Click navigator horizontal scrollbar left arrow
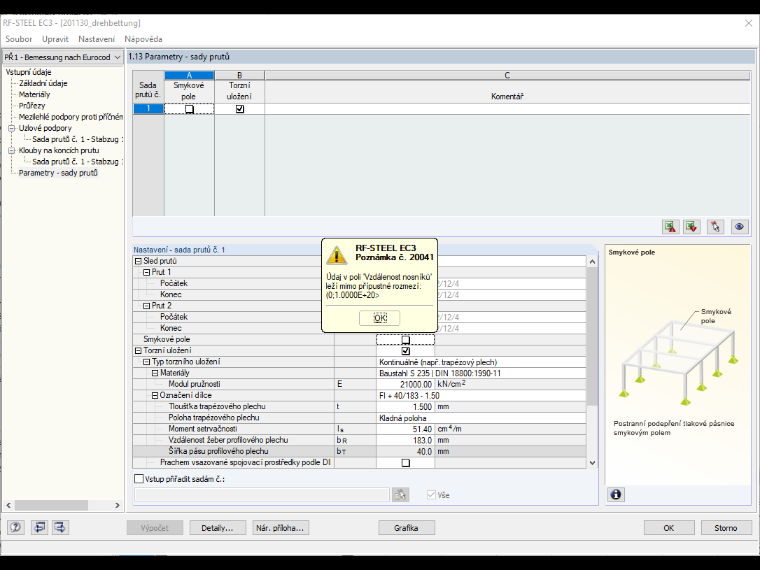This screenshot has width=760, height=570. coord(8,505)
